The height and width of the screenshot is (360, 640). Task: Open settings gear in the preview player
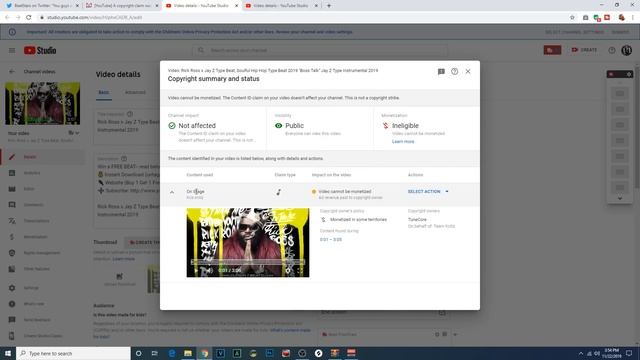[288, 270]
